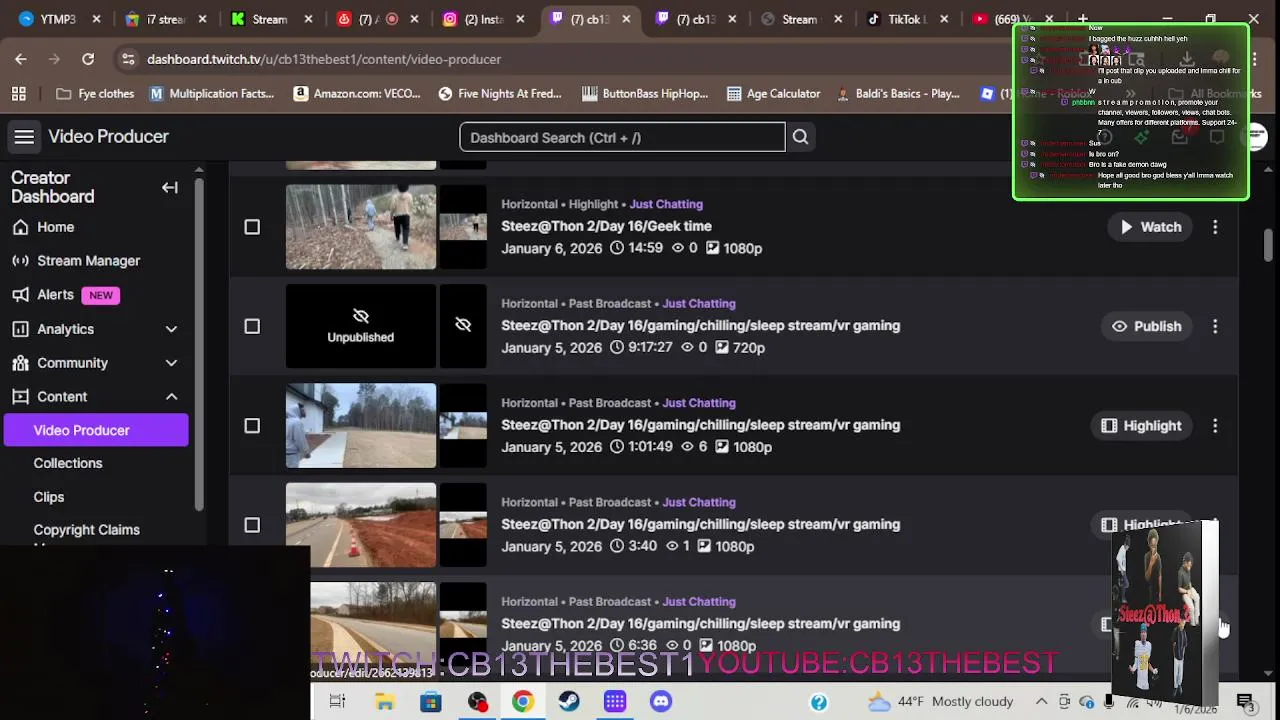1280x720 pixels.
Task: Open the 1:01:49 broadcast thumbnail
Action: pos(361,426)
